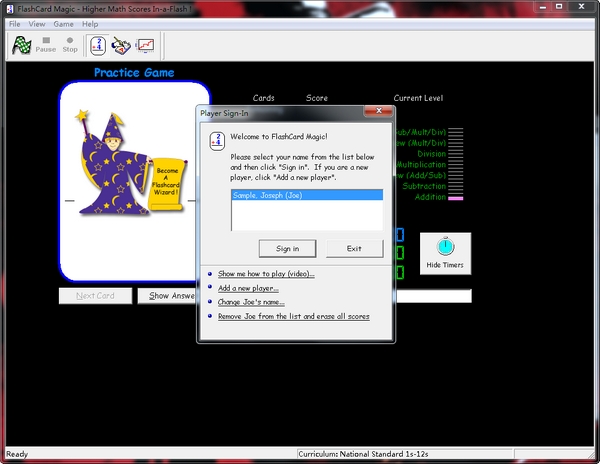Click the Multiplication level label
The image size is (600, 464).
(421, 164)
